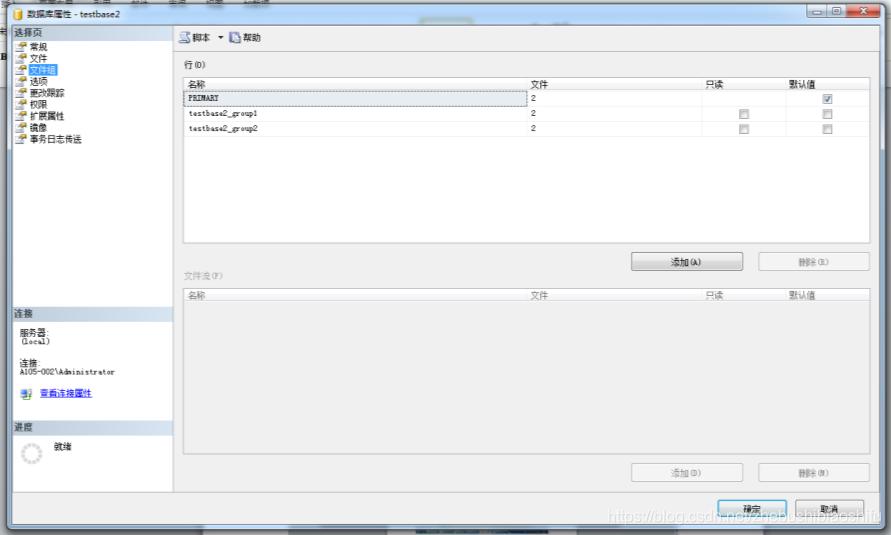Click the A105-002\Administrator connection text

pos(67,372)
